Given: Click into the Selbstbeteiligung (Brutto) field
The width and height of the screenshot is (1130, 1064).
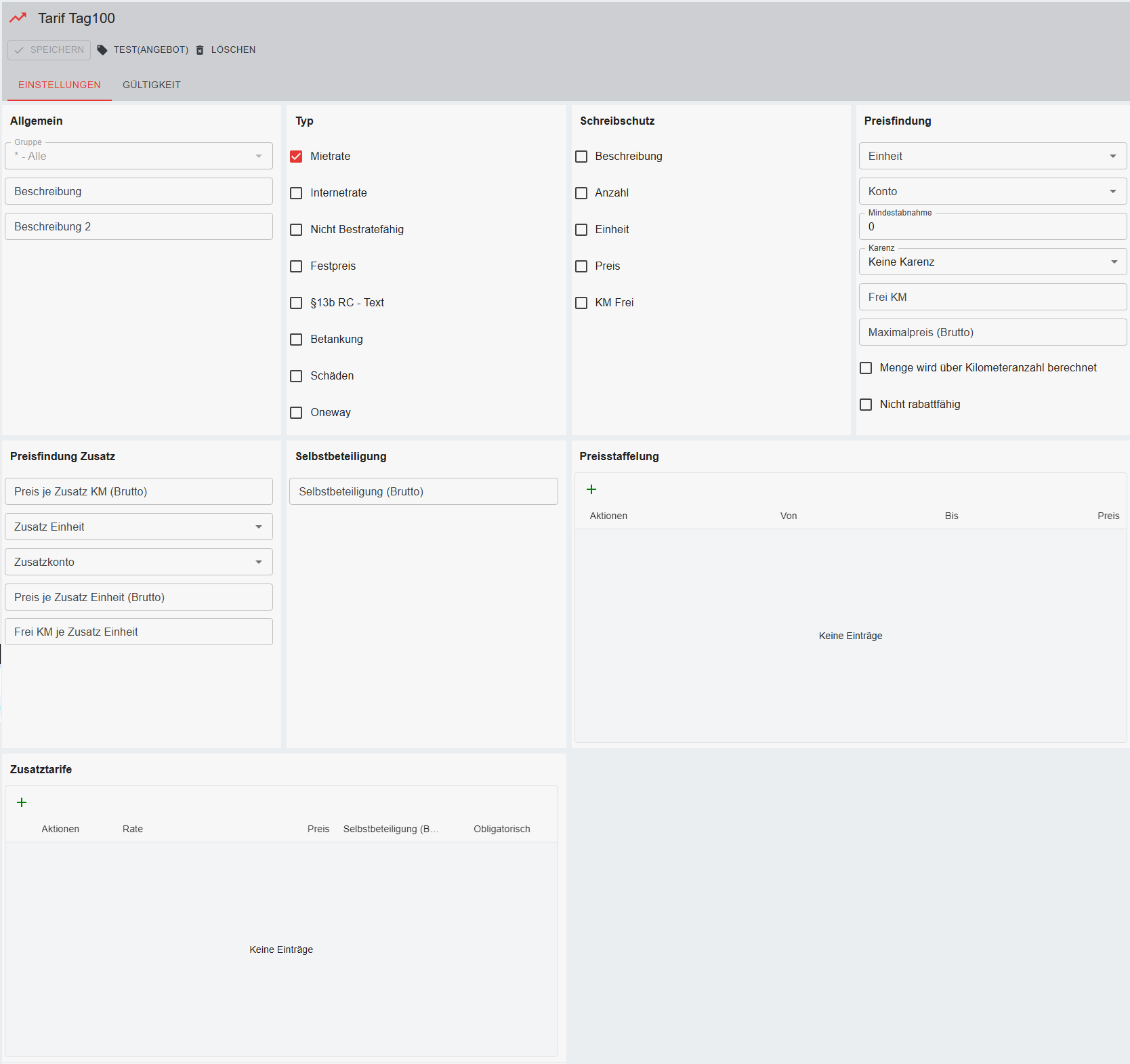Looking at the screenshot, I should tap(423, 491).
